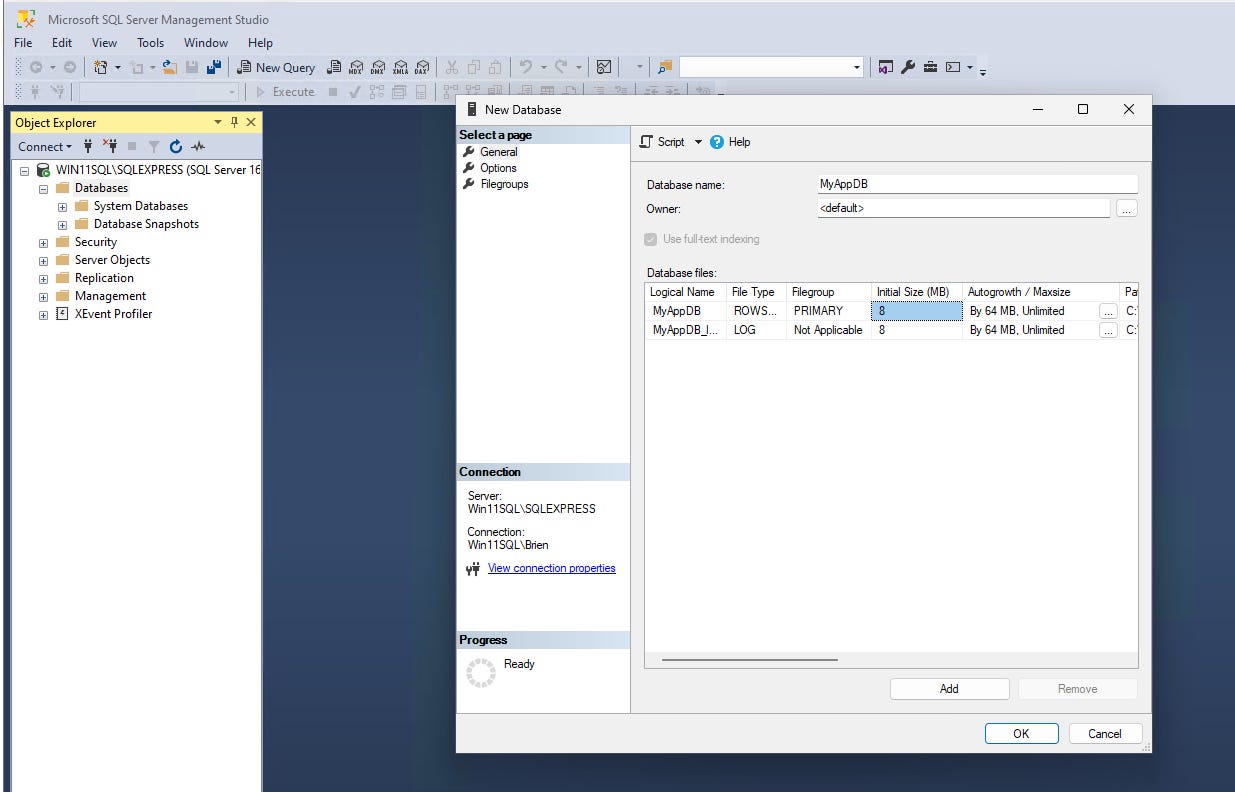Click OK to create the database
1235x792 pixels.
[1021, 733]
